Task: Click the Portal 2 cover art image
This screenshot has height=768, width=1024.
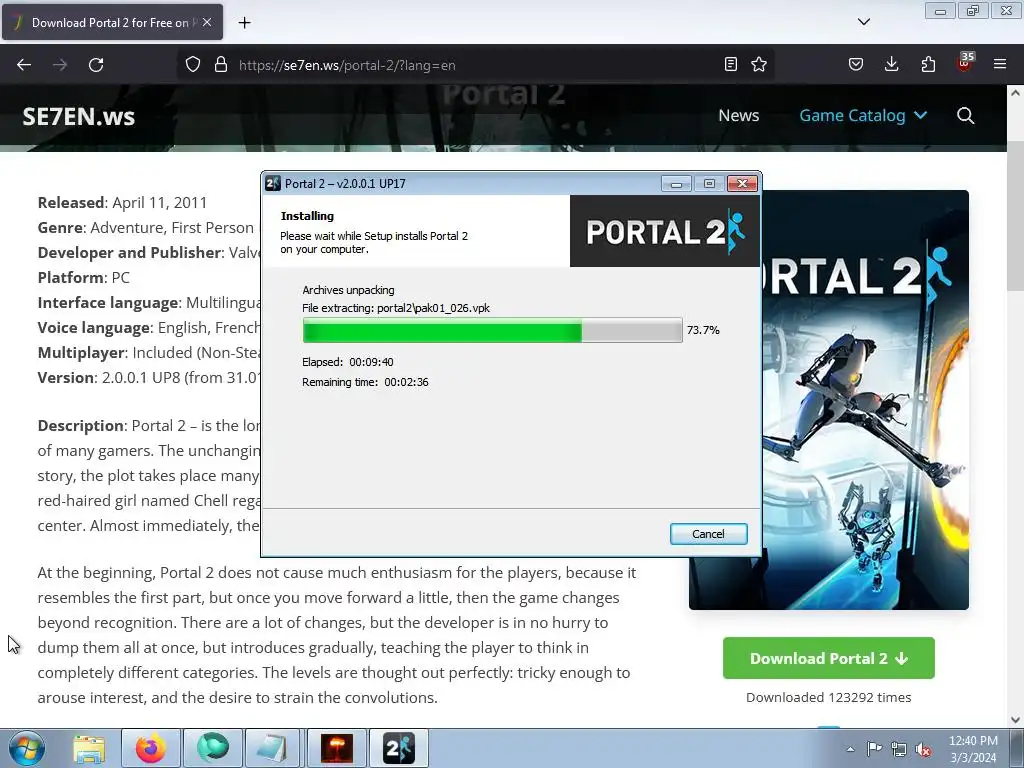Action: click(x=865, y=400)
